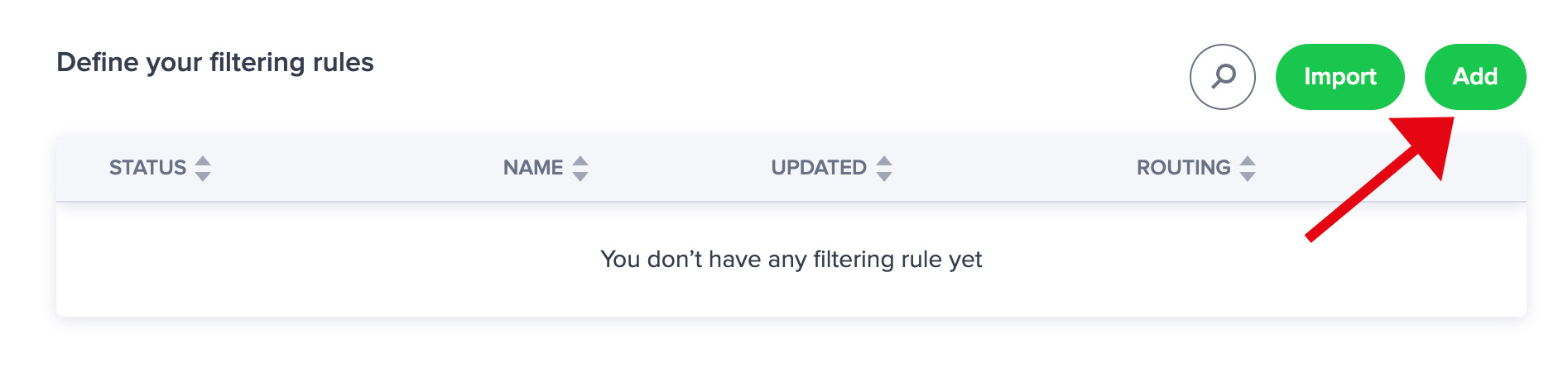
Task: Open the magnifying glass search button
Action: (x=1222, y=77)
